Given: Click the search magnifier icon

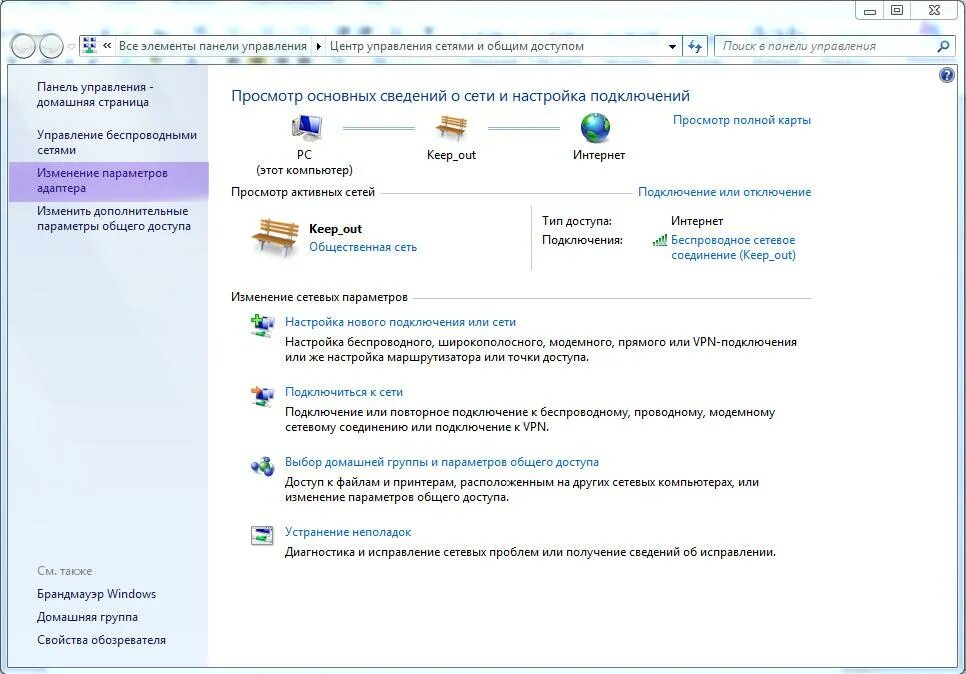Looking at the screenshot, I should pyautogui.click(x=943, y=46).
